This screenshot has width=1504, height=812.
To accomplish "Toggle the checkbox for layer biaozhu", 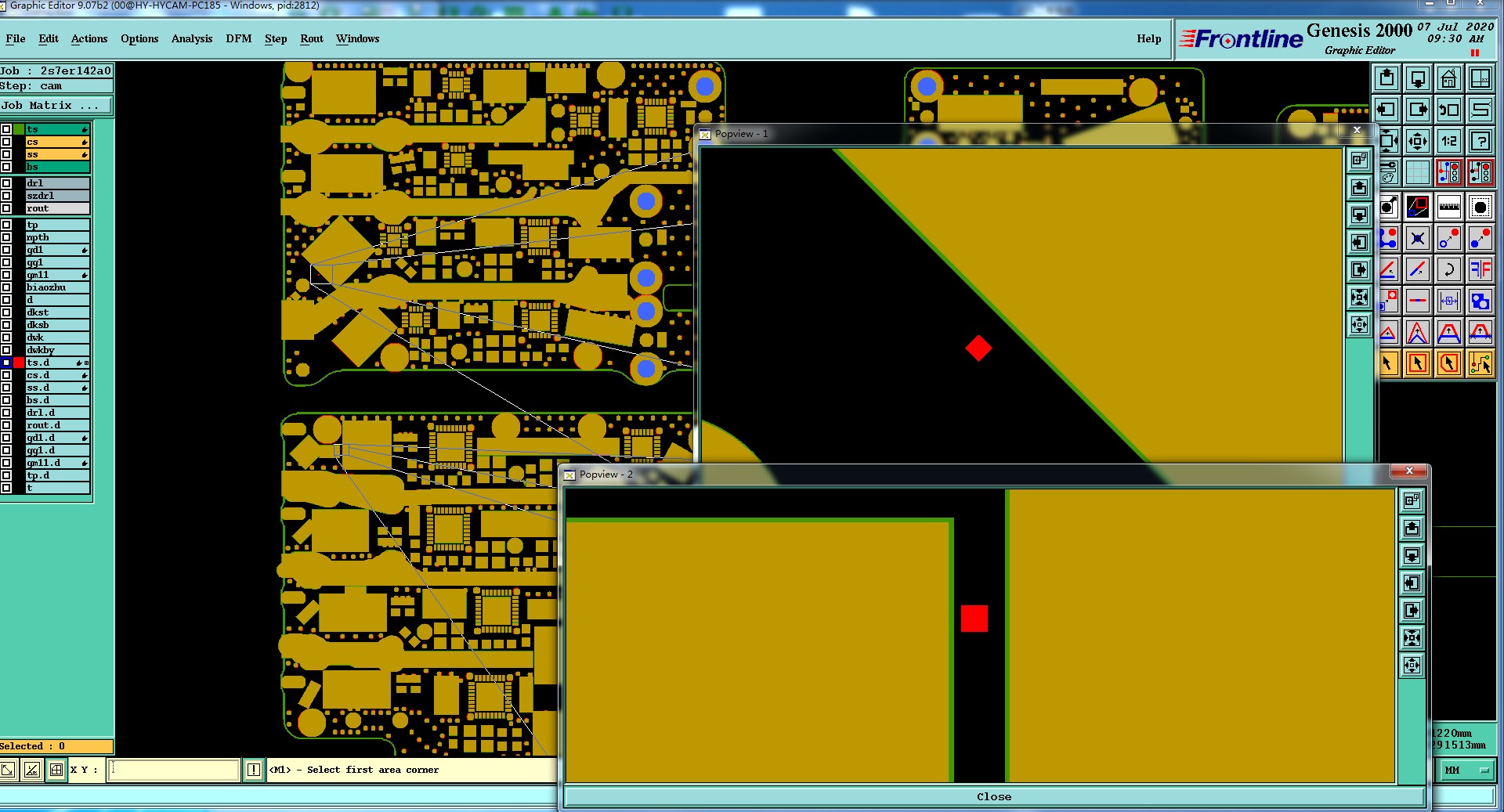I will (6, 287).
